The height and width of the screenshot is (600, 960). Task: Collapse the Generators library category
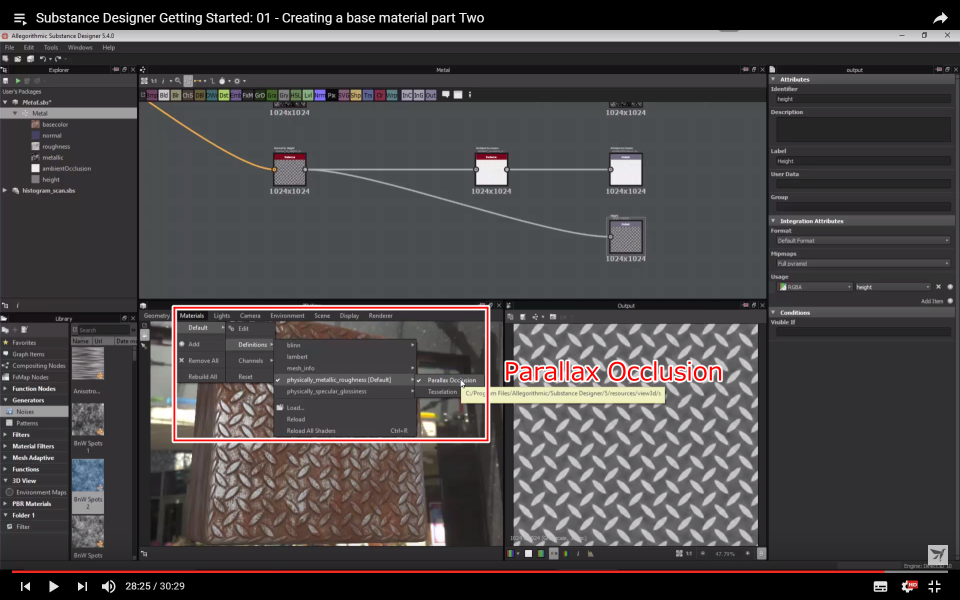tap(6, 400)
